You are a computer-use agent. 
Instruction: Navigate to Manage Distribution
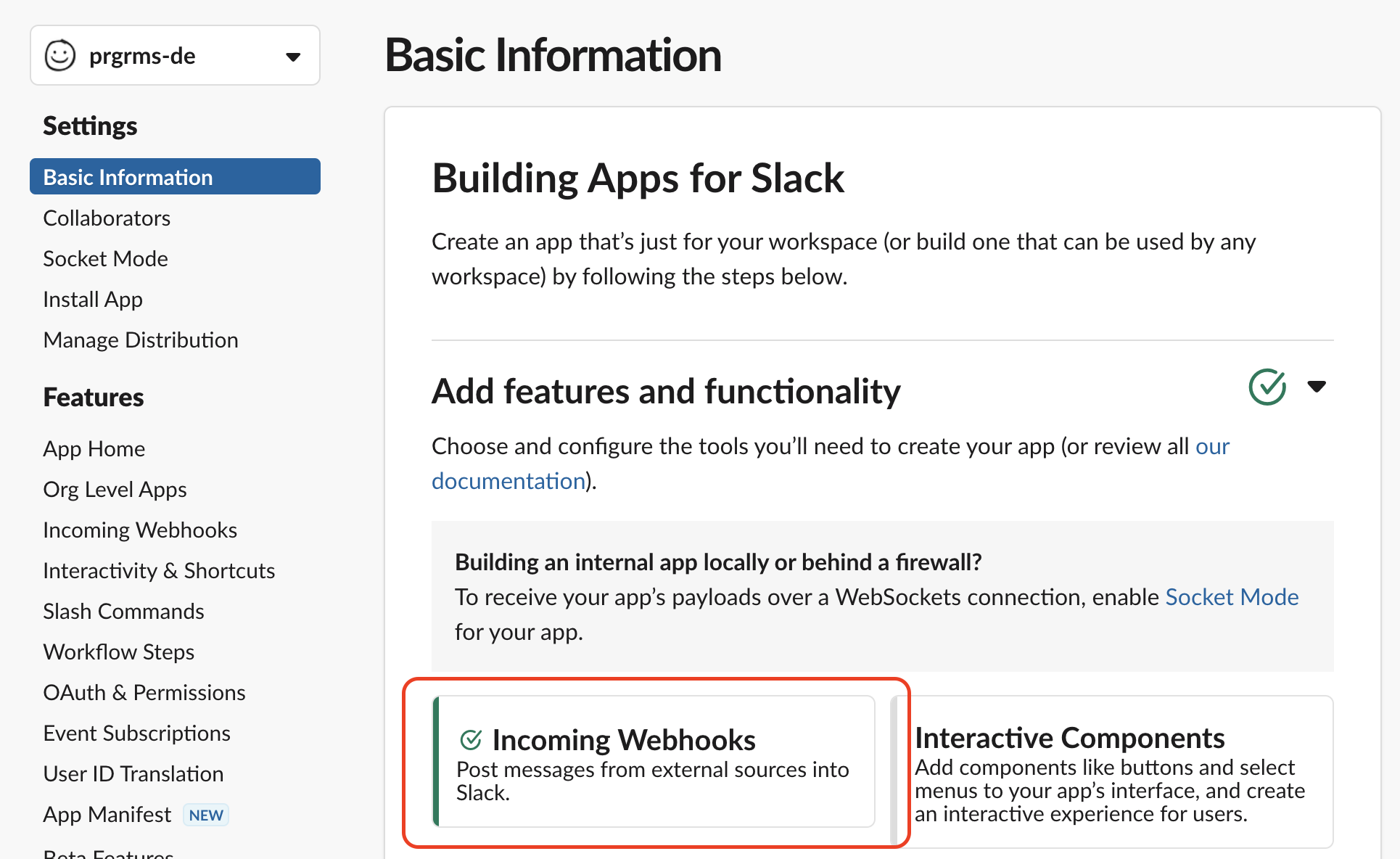pyautogui.click(x=141, y=340)
